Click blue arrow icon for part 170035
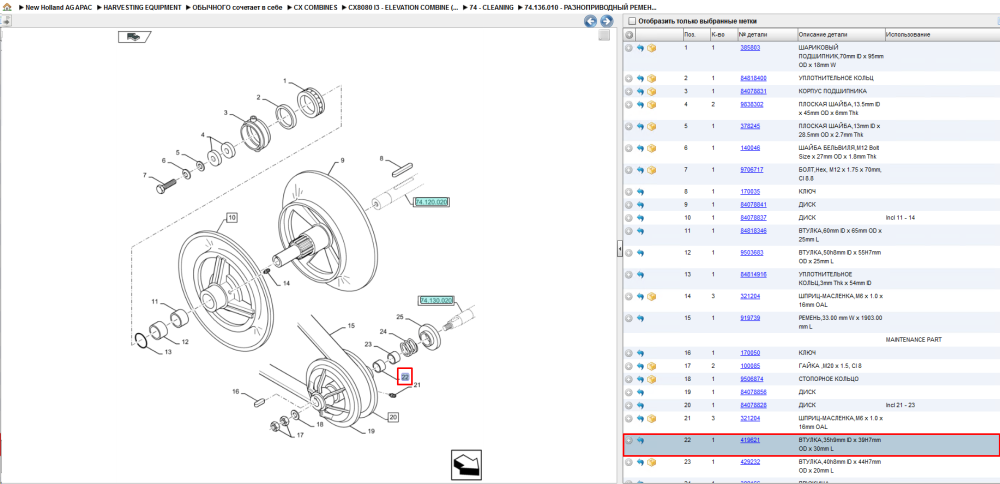This screenshot has height=484, width=1000. (x=640, y=191)
